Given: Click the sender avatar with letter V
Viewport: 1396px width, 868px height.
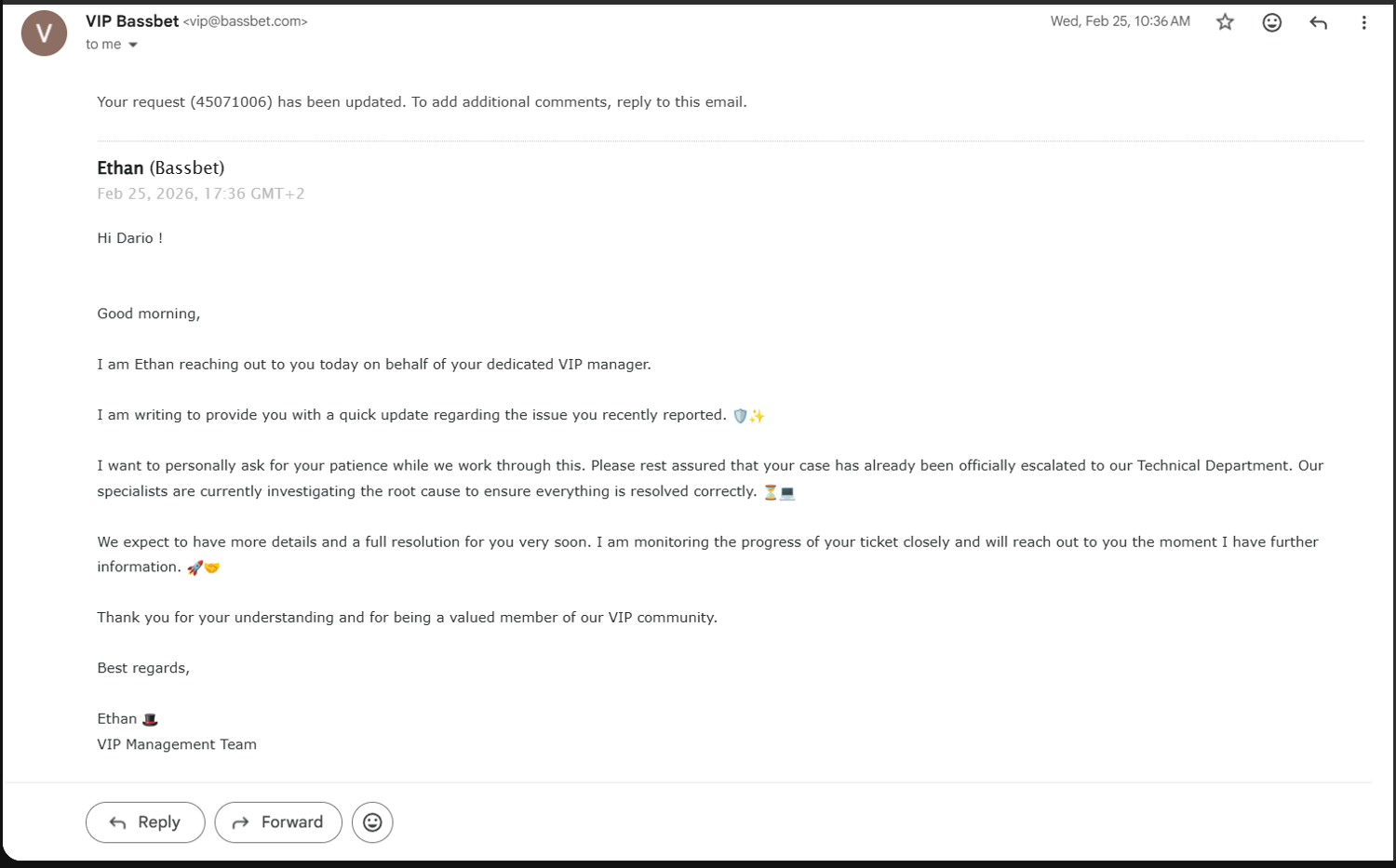Looking at the screenshot, I should coord(44,33).
